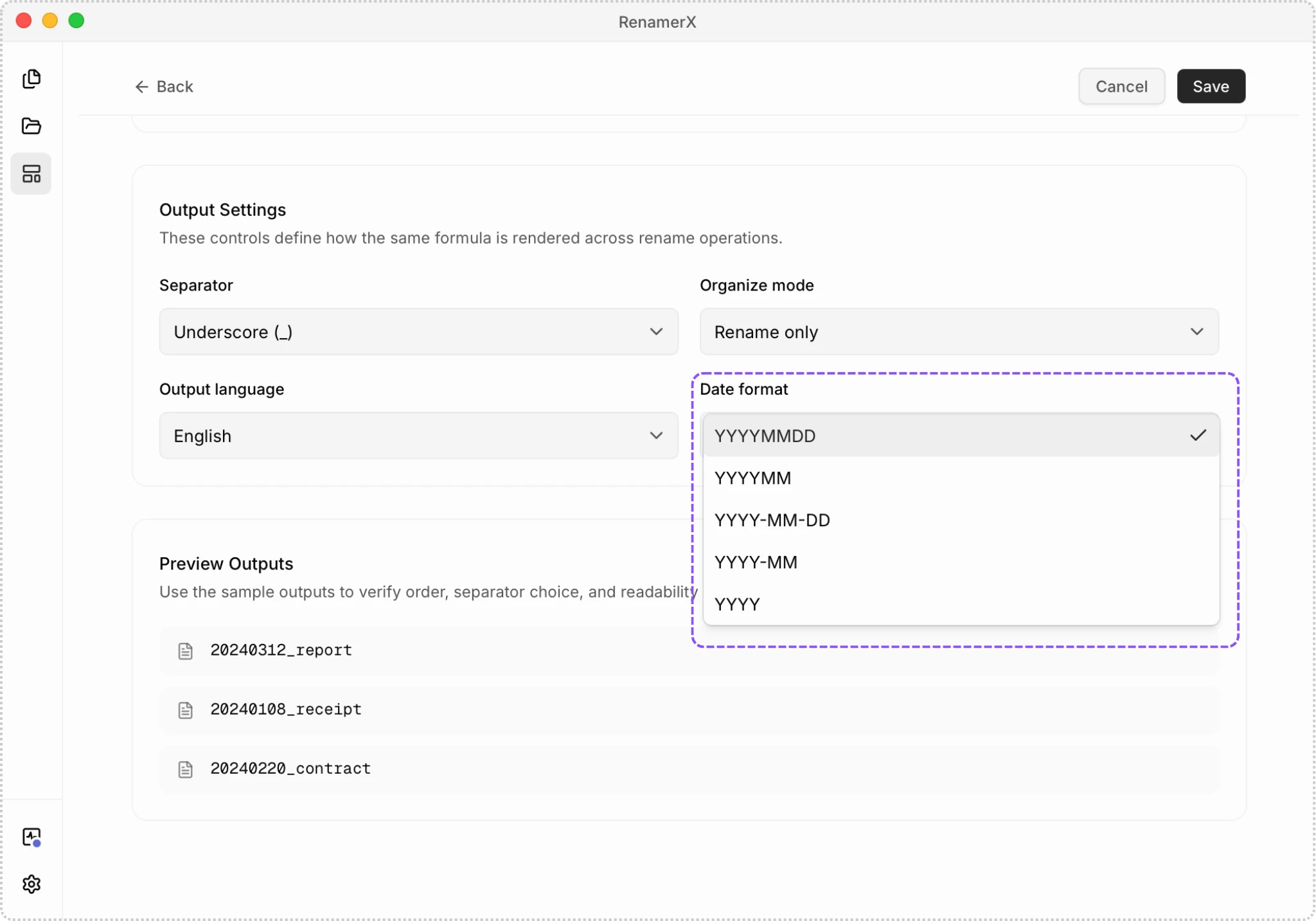The height and width of the screenshot is (921, 1316).
Task: Open the Separator dropdown showing Underscore
Action: pyautogui.click(x=418, y=332)
